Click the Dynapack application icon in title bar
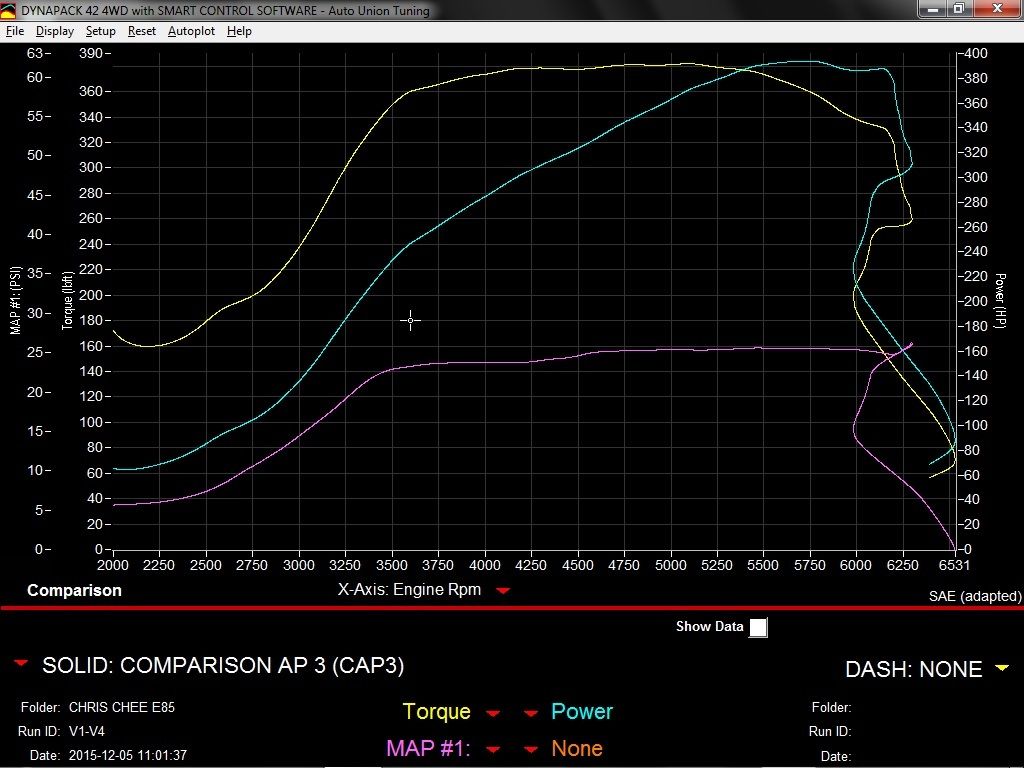This screenshot has height=768, width=1024. point(8,10)
